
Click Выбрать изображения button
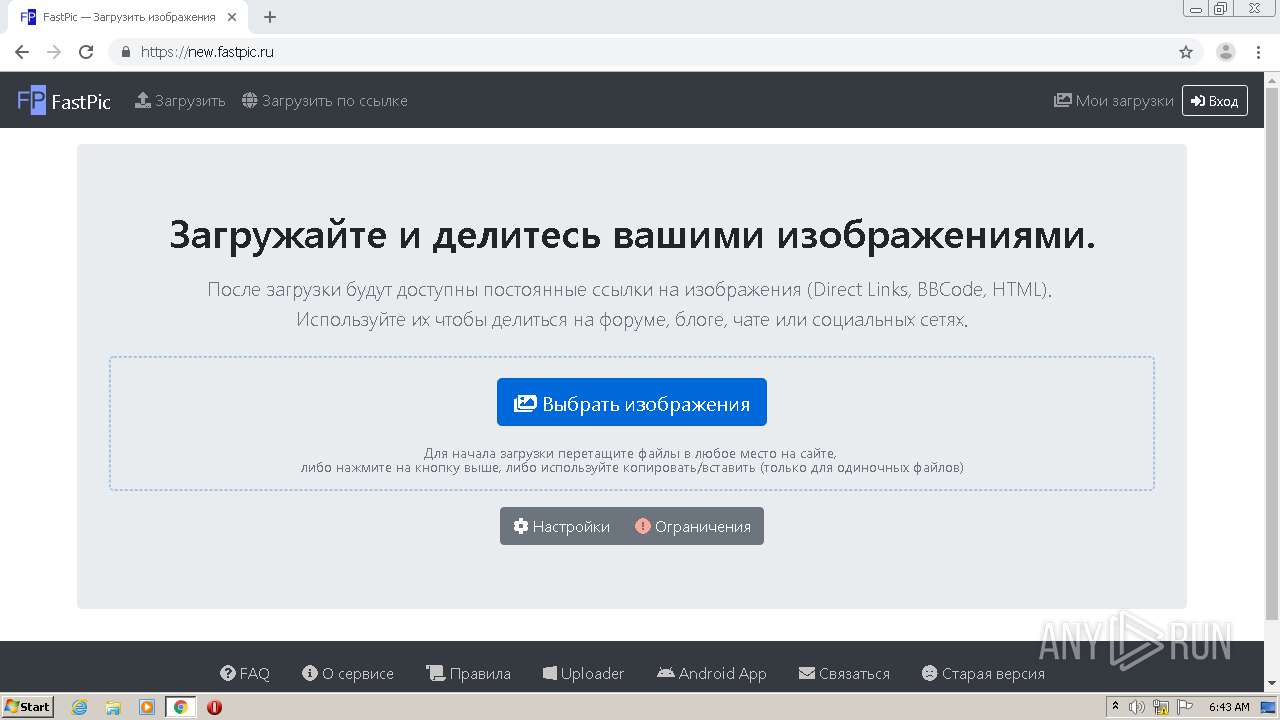[632, 403]
